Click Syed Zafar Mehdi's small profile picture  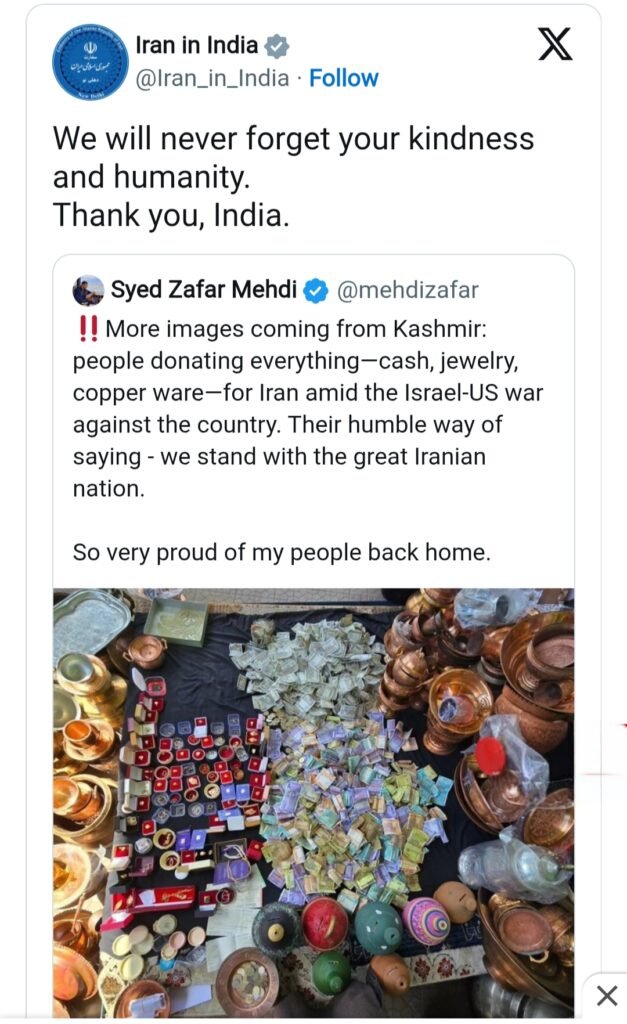pyautogui.click(x=87, y=291)
